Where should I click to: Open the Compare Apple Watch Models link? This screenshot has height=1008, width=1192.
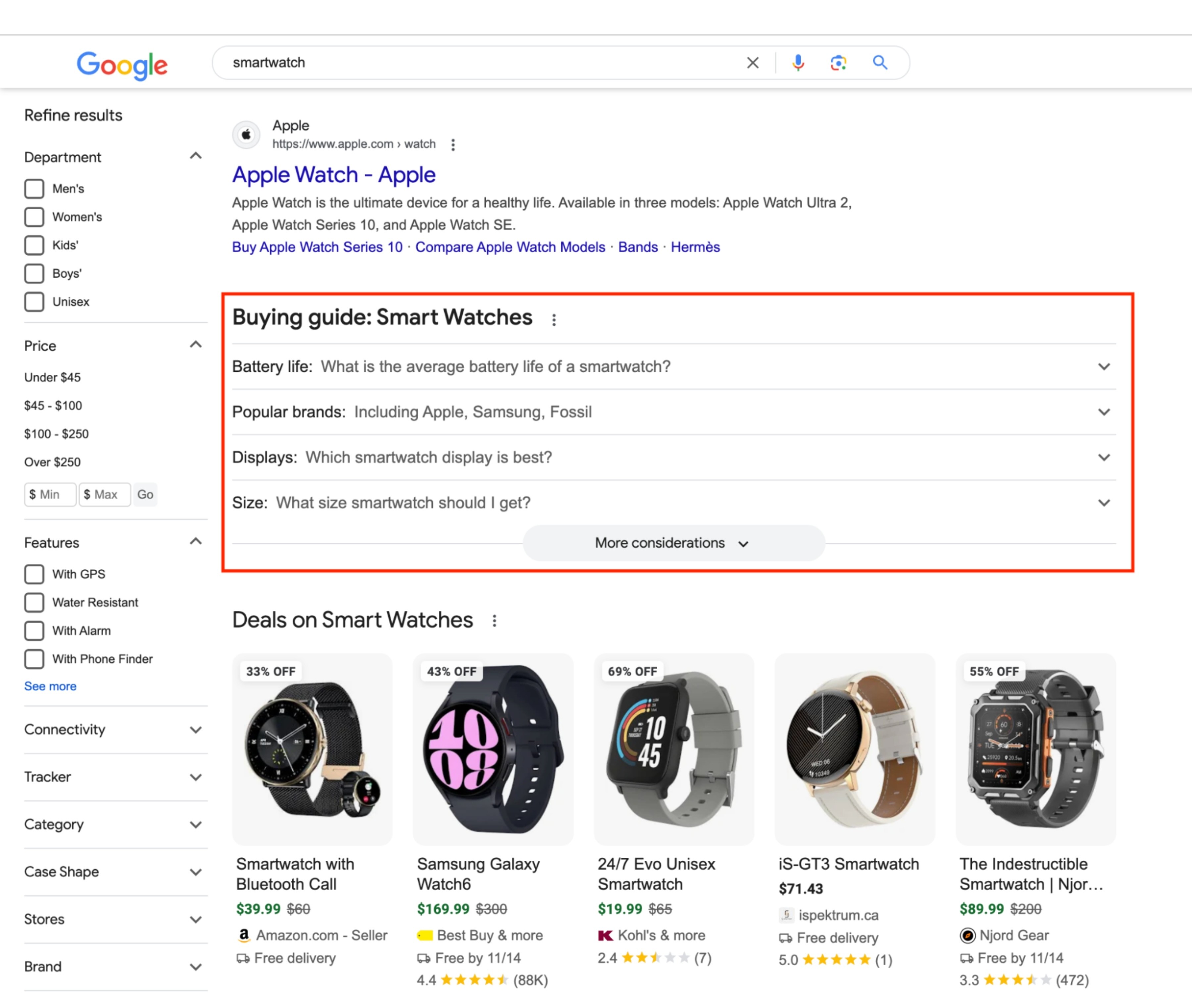tap(510, 247)
